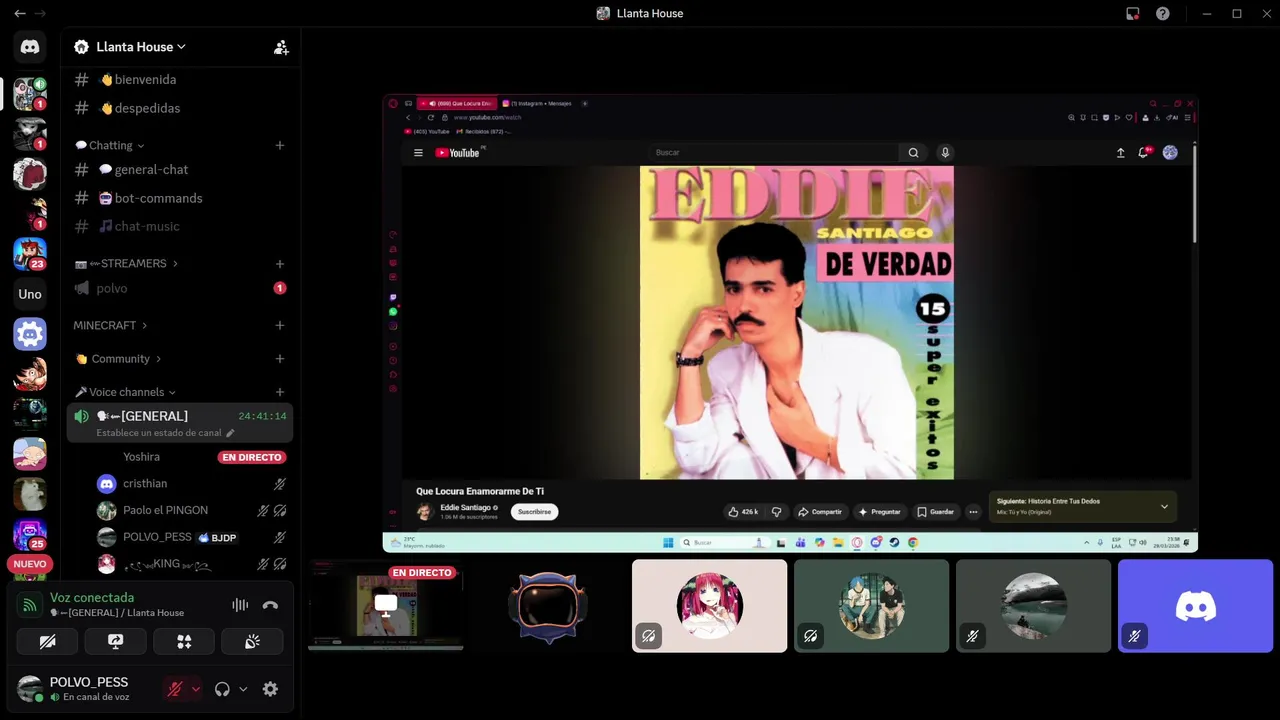Screen dimensions: 1280x720
Task: Open the server icon with badge 23
Action: (30, 254)
